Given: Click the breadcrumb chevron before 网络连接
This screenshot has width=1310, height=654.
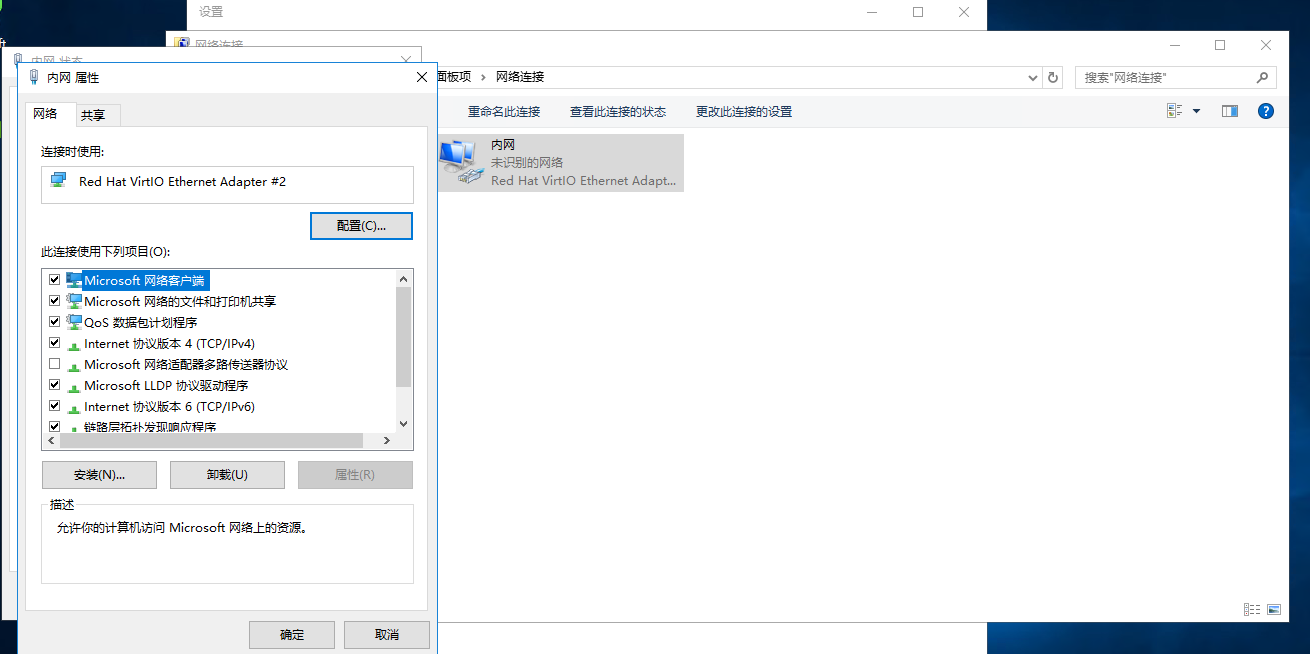Looking at the screenshot, I should click(x=483, y=77).
